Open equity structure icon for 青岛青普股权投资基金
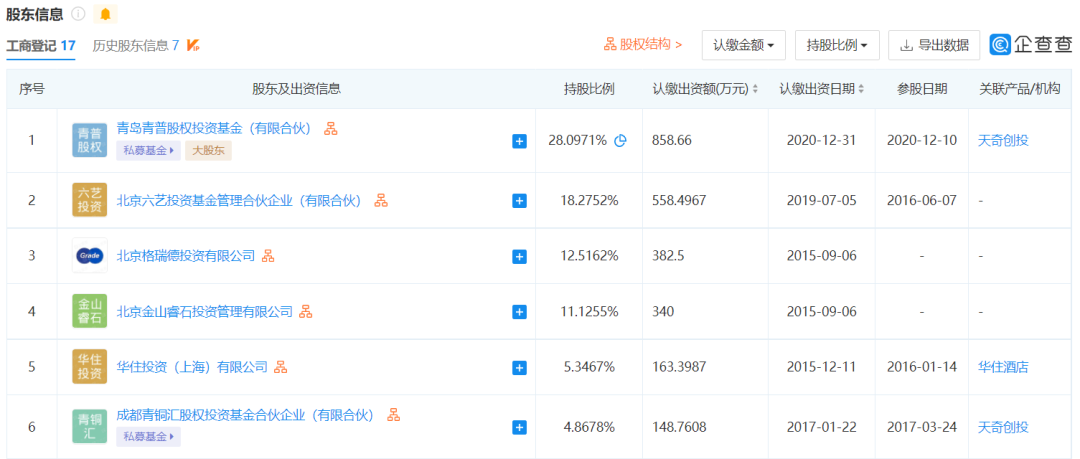 click(x=331, y=128)
